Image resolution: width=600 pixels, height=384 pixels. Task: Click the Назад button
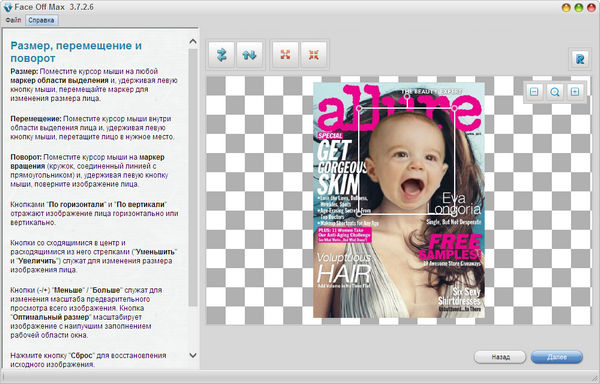coord(500,357)
